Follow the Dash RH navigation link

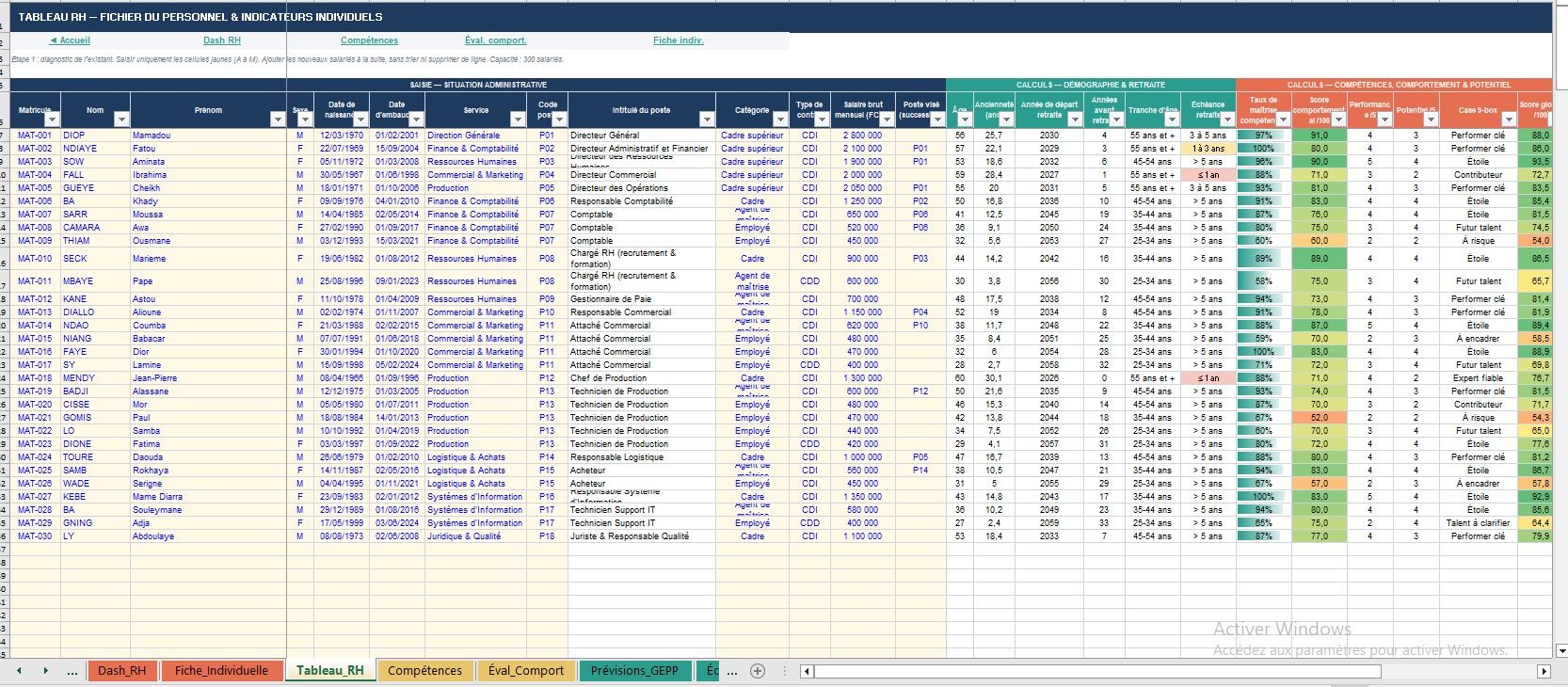coord(222,40)
